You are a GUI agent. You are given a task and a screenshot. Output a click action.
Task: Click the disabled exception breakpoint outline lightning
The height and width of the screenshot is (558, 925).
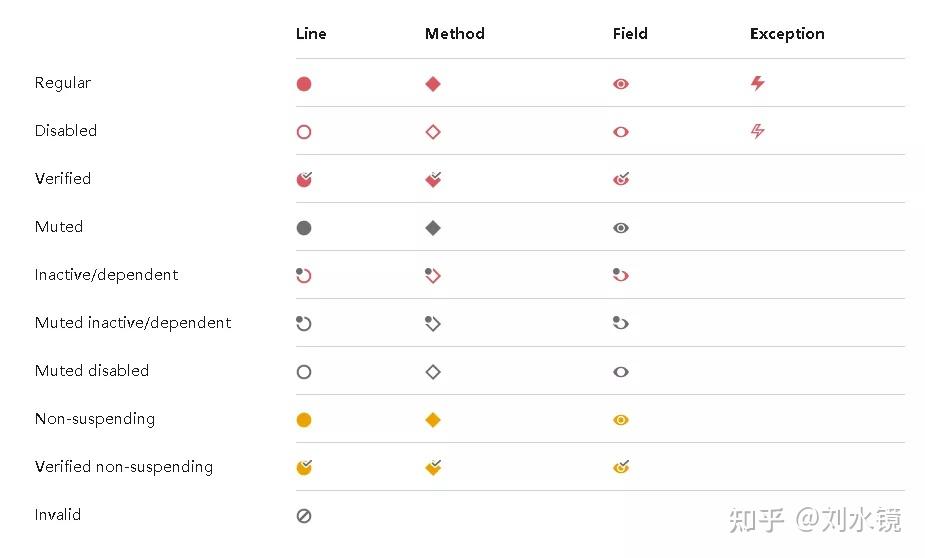point(758,131)
